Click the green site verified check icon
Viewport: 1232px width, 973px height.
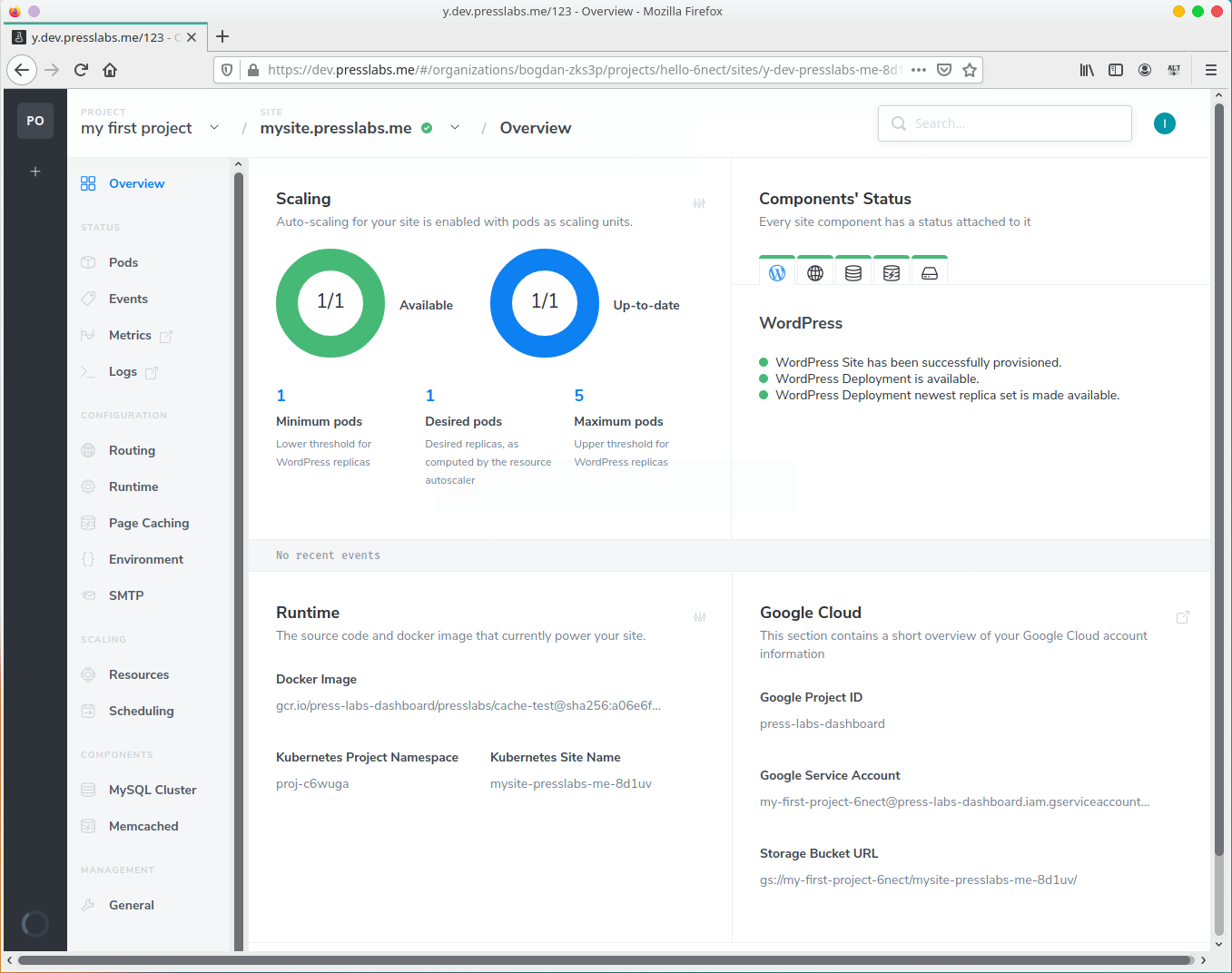[427, 128]
